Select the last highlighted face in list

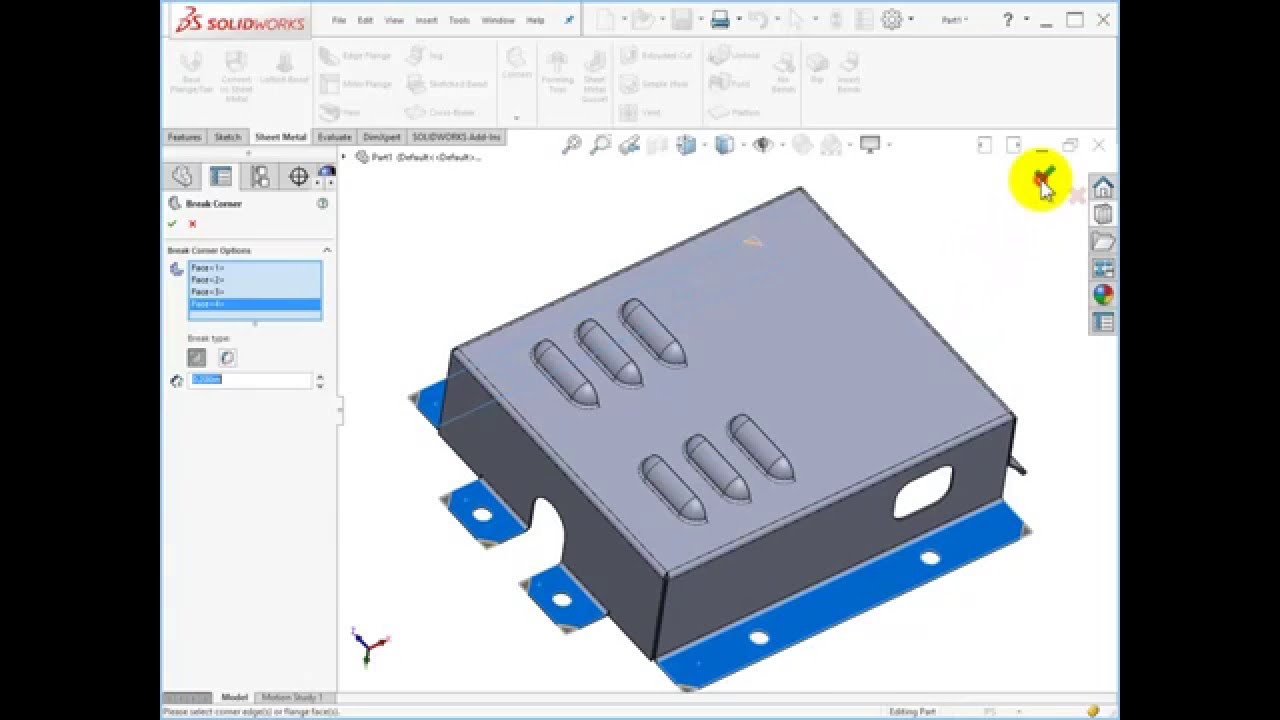pyautogui.click(x=255, y=304)
